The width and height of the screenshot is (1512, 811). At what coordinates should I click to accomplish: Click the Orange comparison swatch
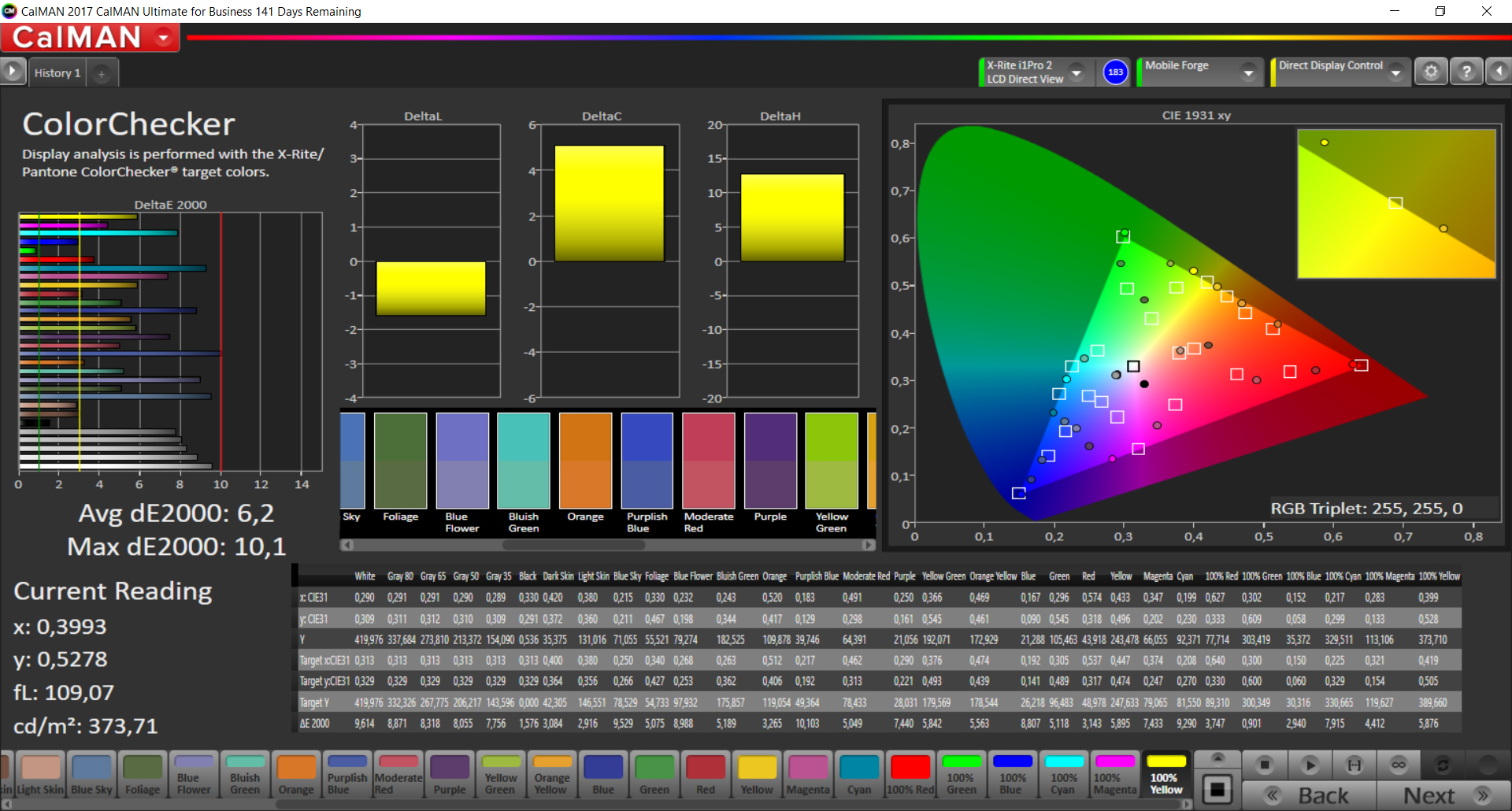585,461
